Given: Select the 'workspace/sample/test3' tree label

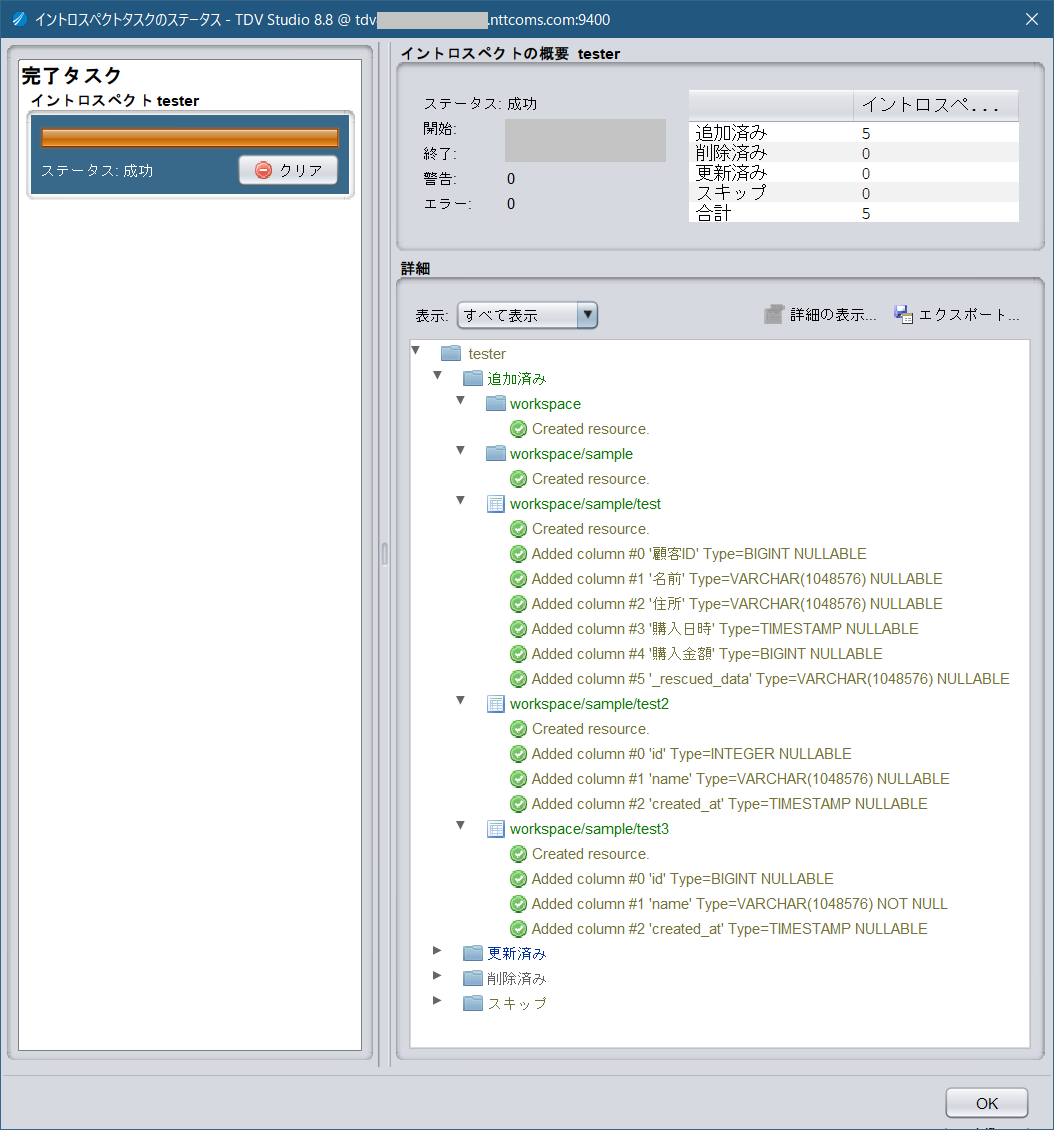Looking at the screenshot, I should click(x=589, y=829).
